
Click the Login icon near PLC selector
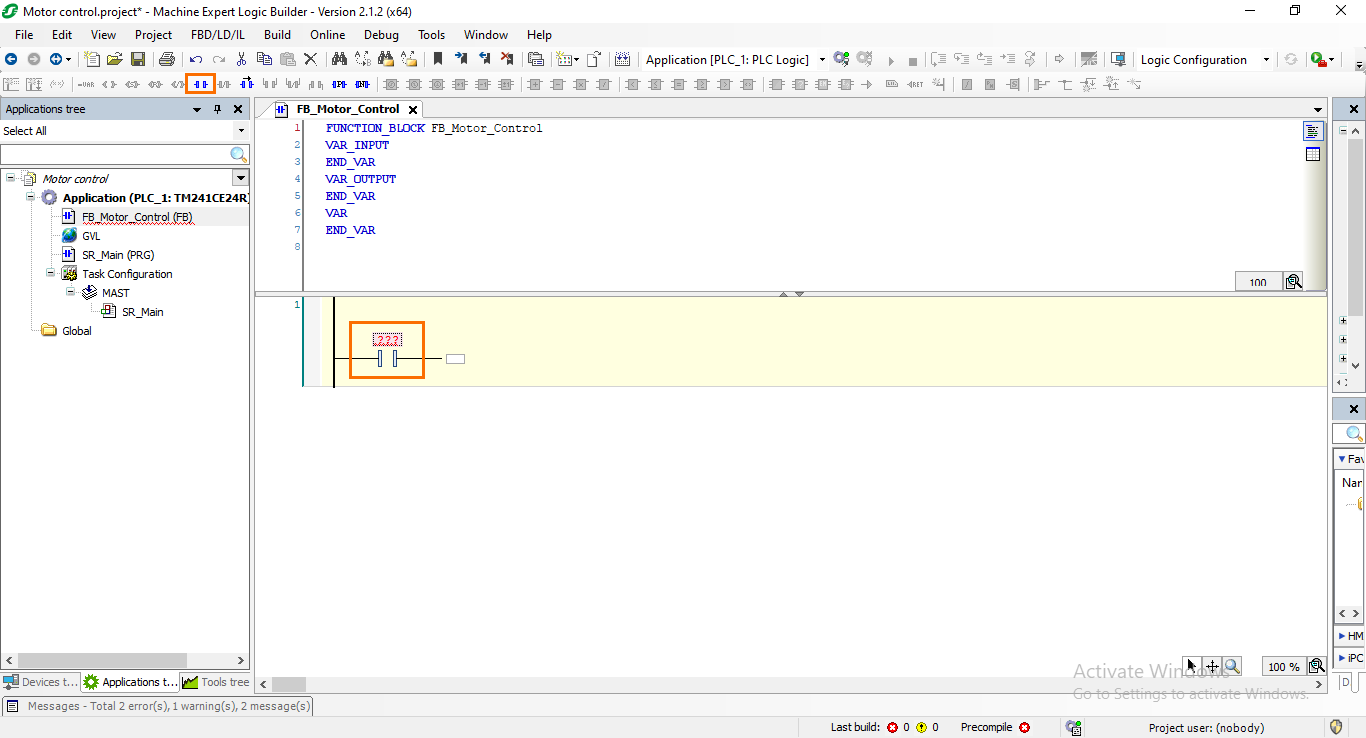[x=839, y=59]
